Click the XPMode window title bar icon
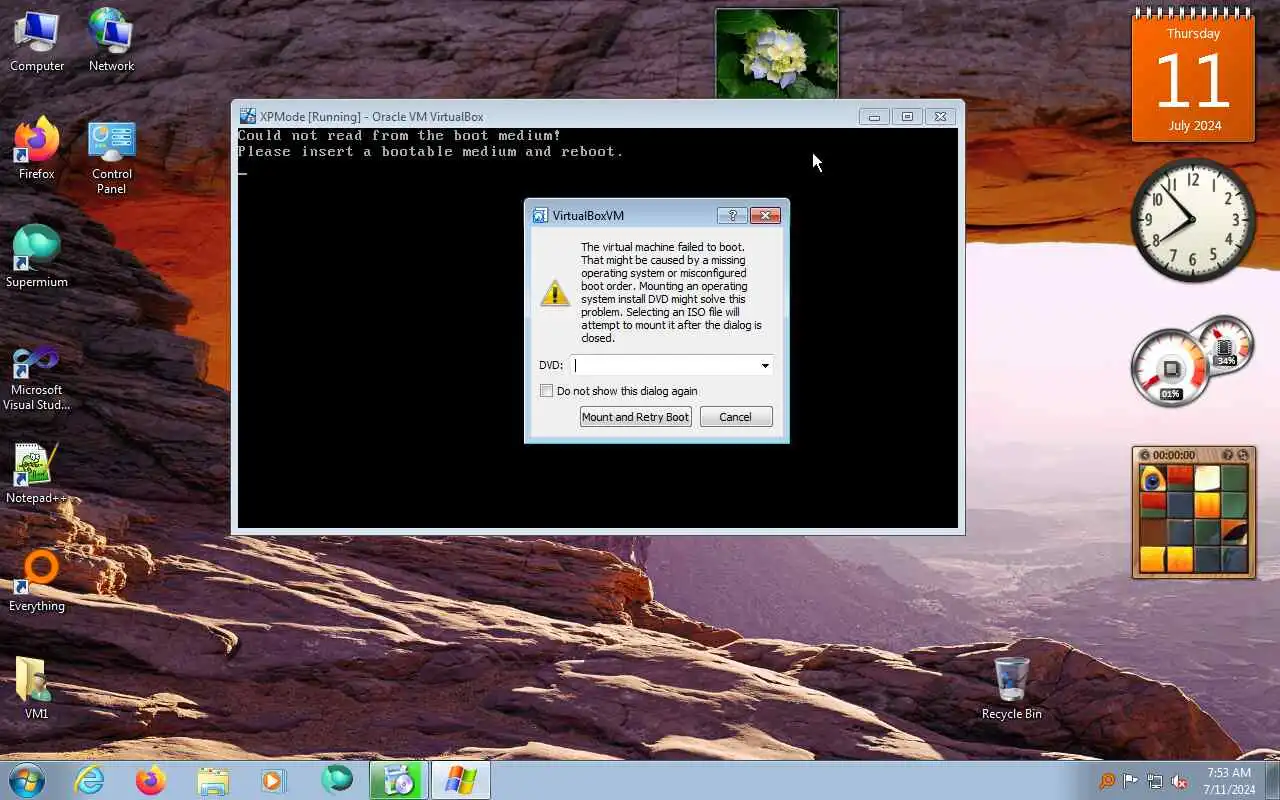 pos(247,117)
